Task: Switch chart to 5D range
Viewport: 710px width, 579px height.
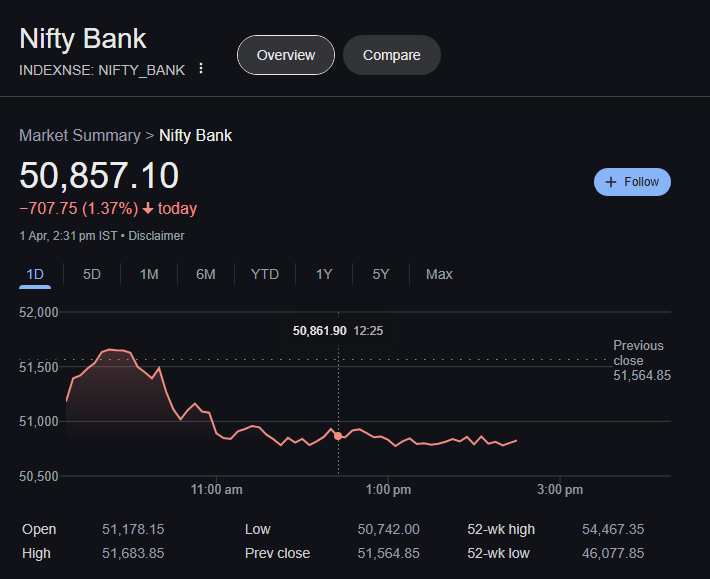Action: [x=91, y=274]
